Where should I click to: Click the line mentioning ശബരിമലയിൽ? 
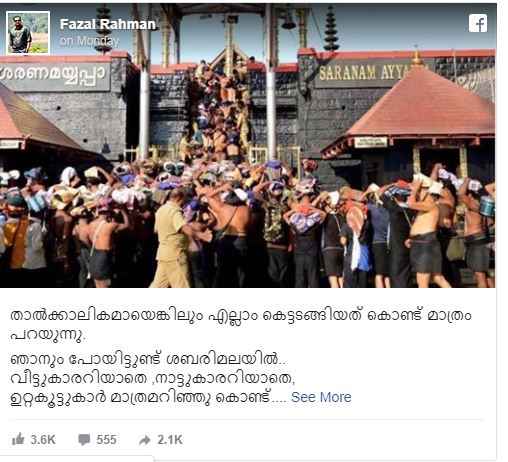pos(148,359)
